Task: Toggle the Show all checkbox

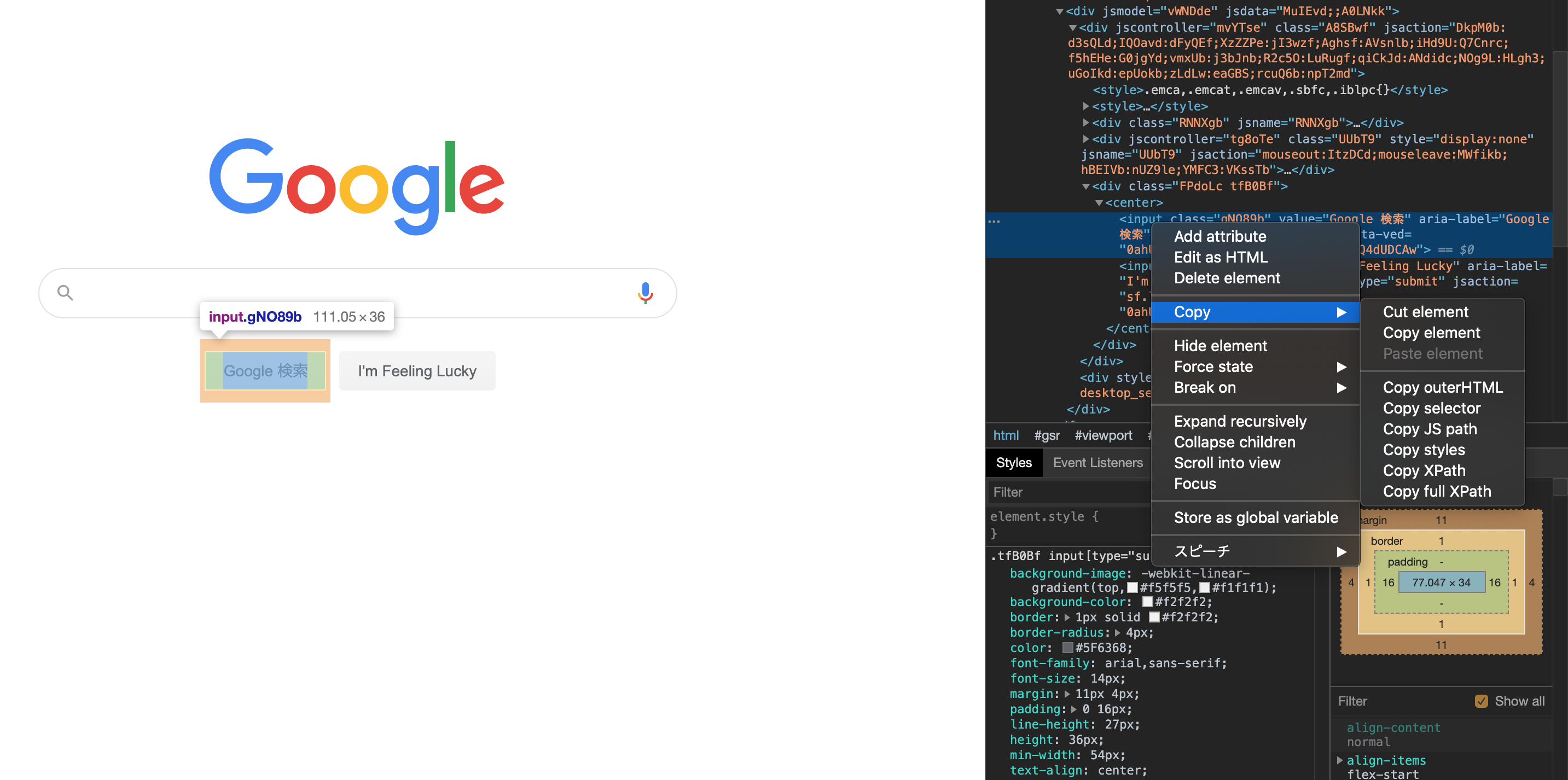Action: [1482, 701]
